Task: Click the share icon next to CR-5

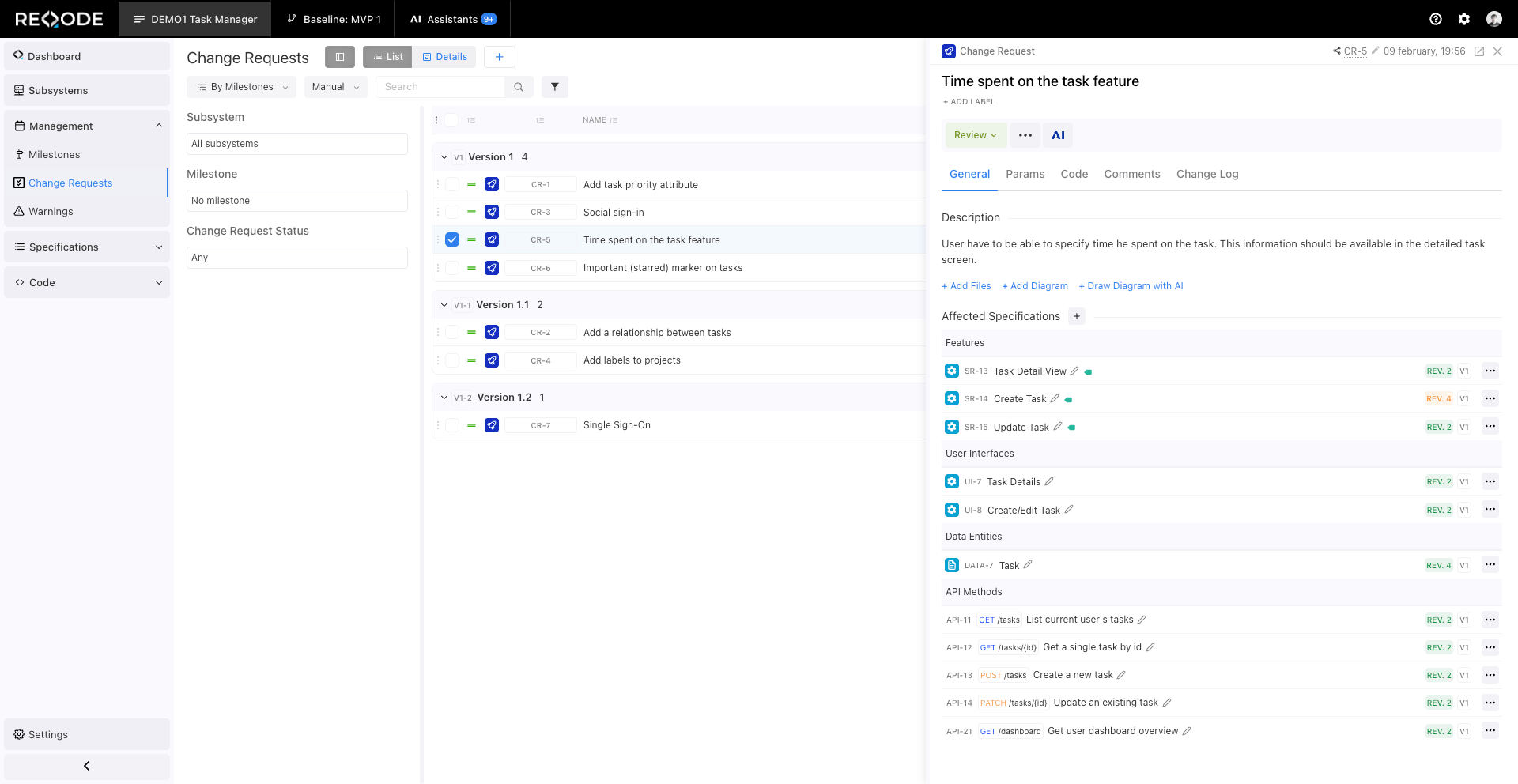Action: tap(1338, 51)
